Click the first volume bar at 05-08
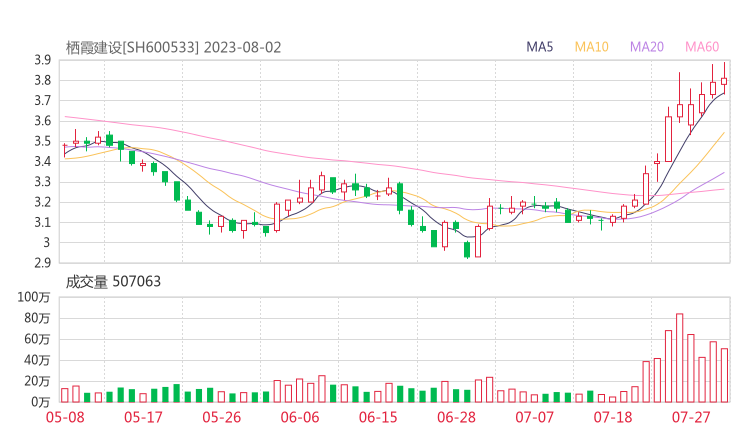This screenshot has height=440, width=740. [65, 395]
